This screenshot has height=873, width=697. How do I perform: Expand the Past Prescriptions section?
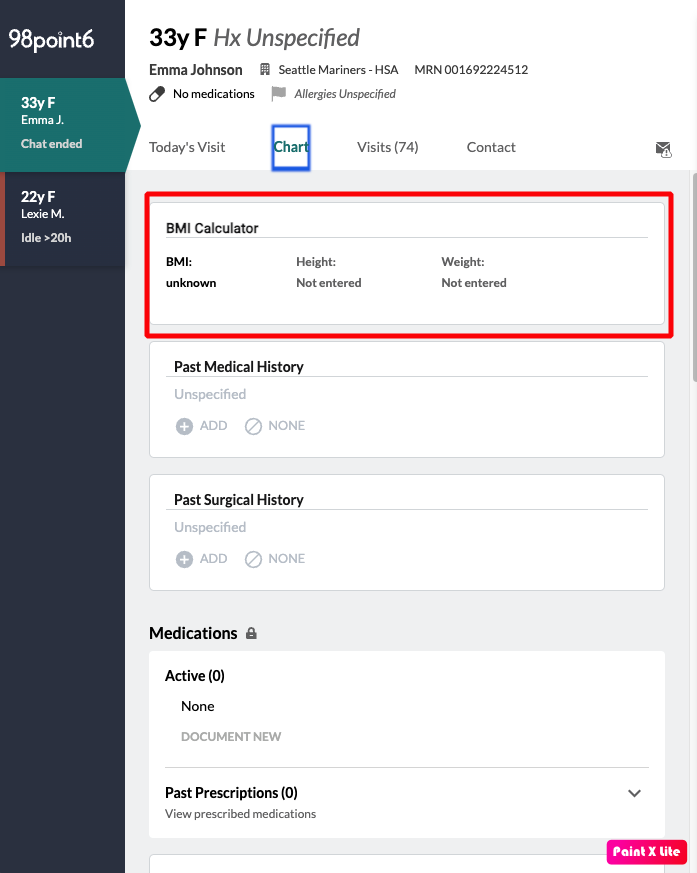634,793
